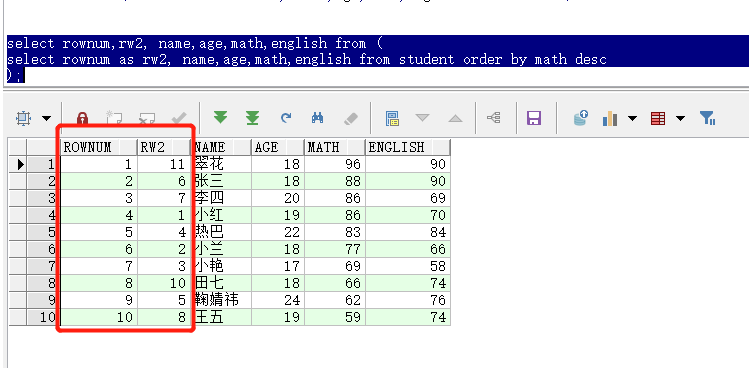The height and width of the screenshot is (368, 749).
Task: Click row header number 10
Action: [x=43, y=317]
